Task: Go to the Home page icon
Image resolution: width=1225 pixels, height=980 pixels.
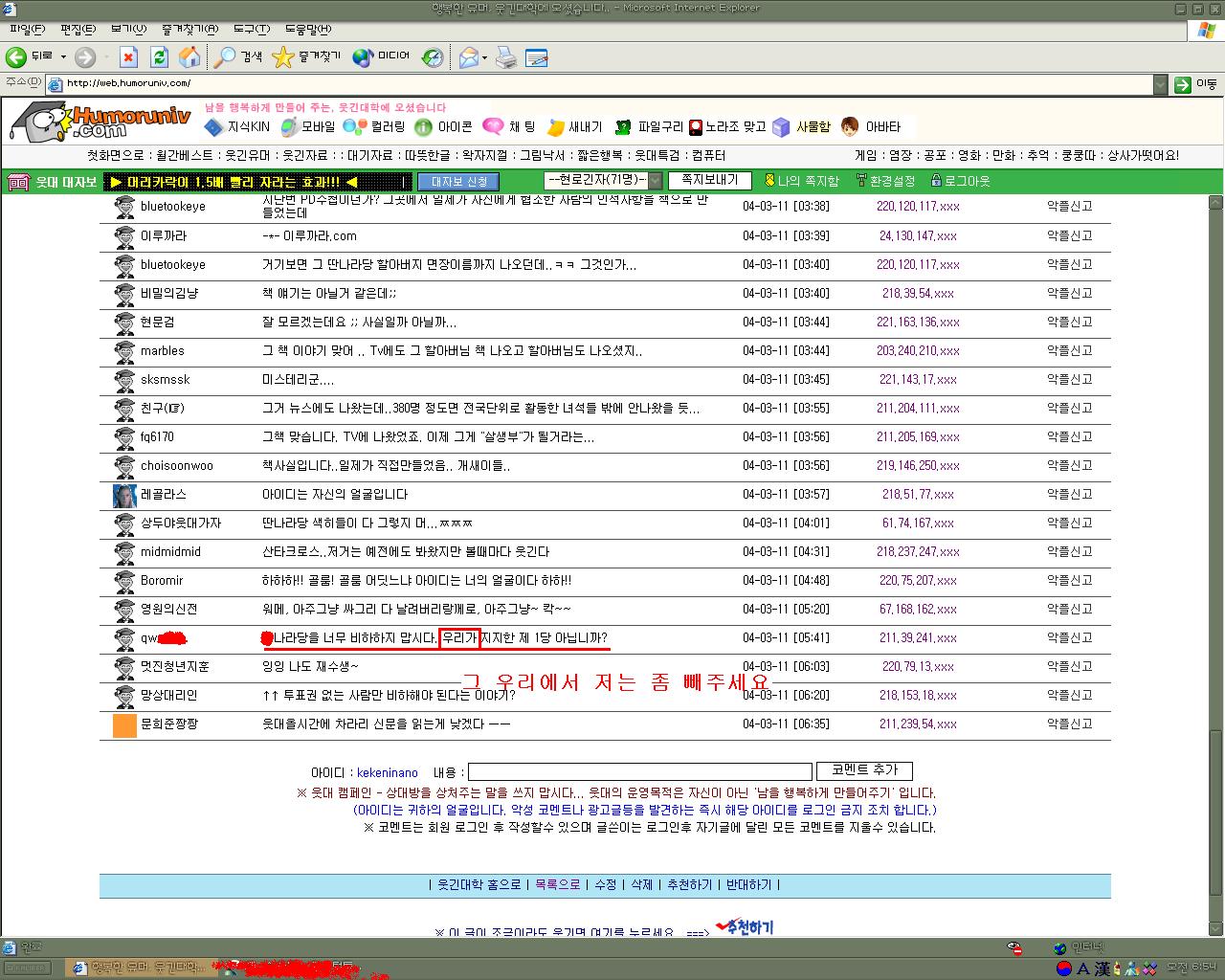Action: coord(189,57)
